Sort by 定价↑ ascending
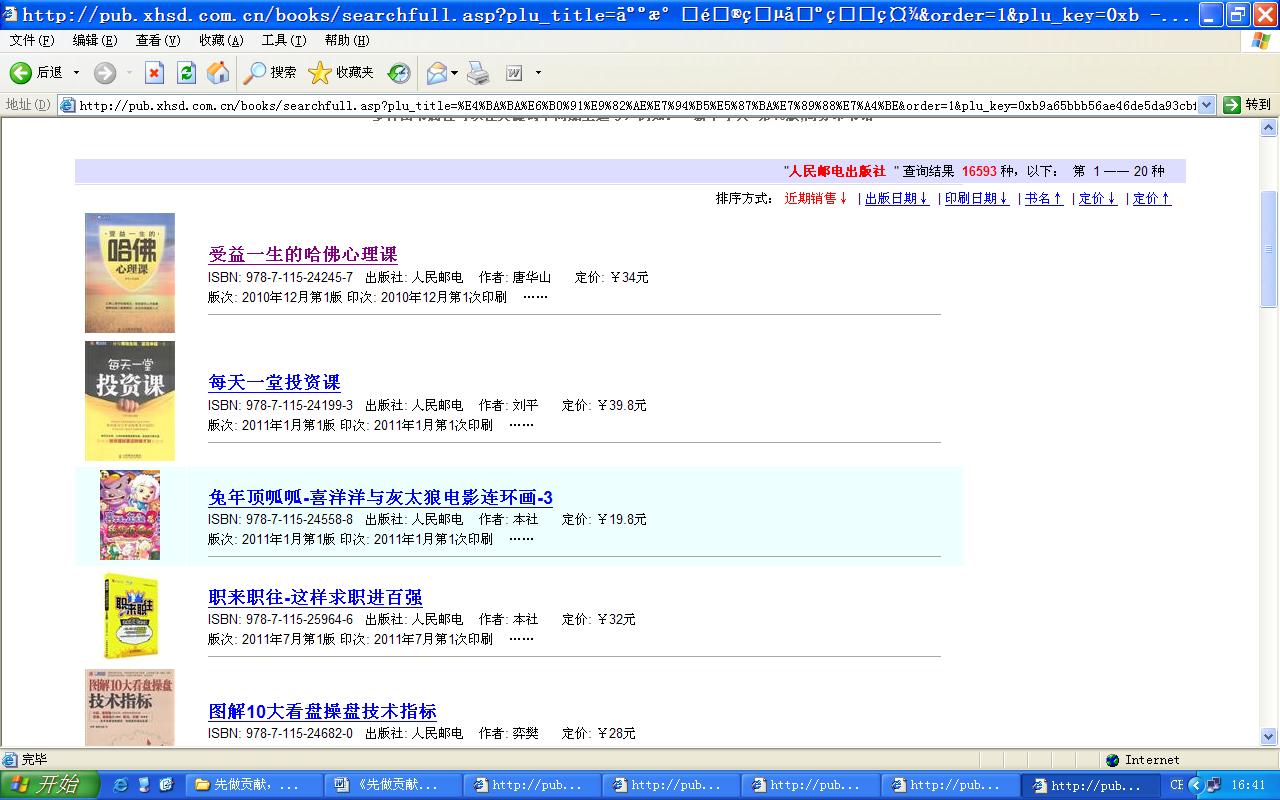Viewport: 1280px width, 800px height. click(x=1152, y=199)
